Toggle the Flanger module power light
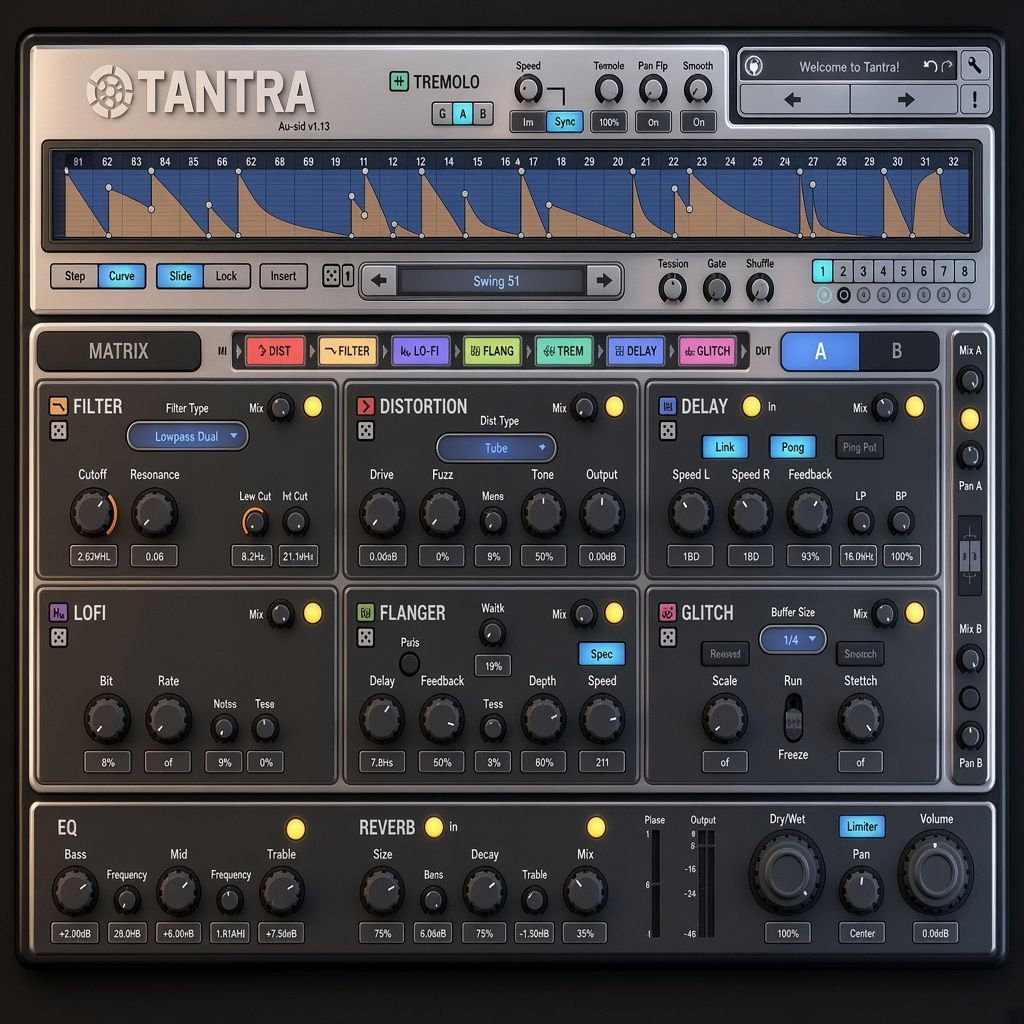The height and width of the screenshot is (1024, 1024). 614,613
